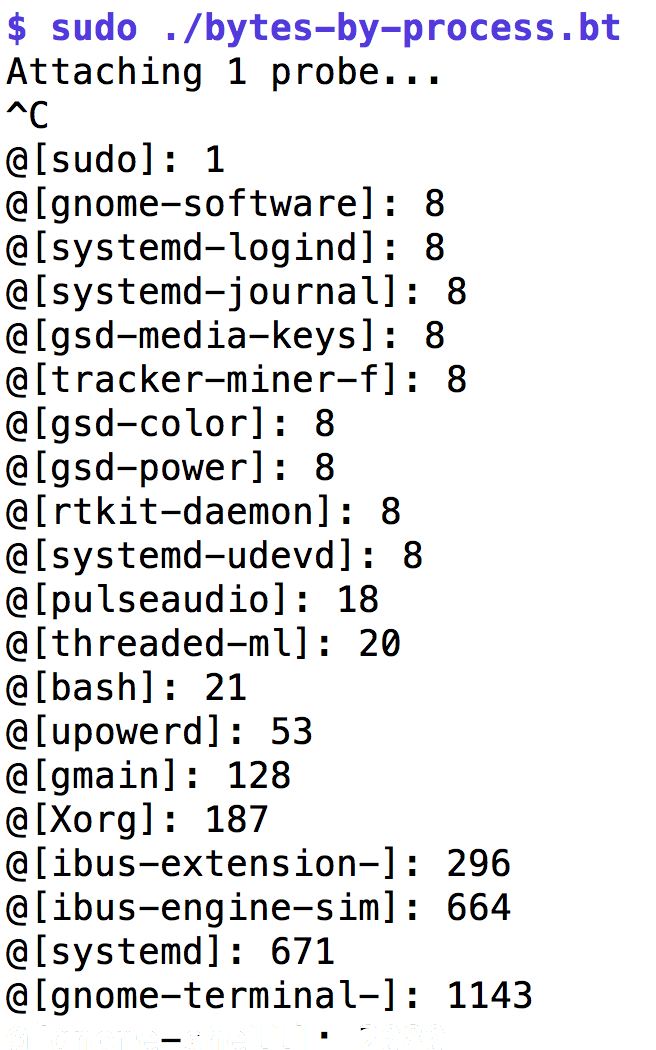Click the sudo ./bytes-by-process.bt command line
The width and height of the screenshot is (656, 1050).
tap(314, 29)
